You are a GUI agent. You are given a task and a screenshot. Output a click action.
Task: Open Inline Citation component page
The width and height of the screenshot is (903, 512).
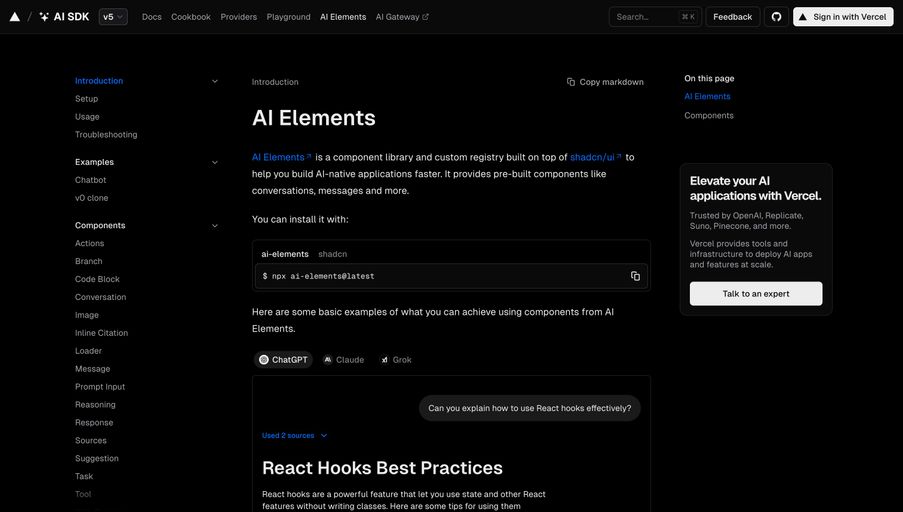(x=101, y=333)
